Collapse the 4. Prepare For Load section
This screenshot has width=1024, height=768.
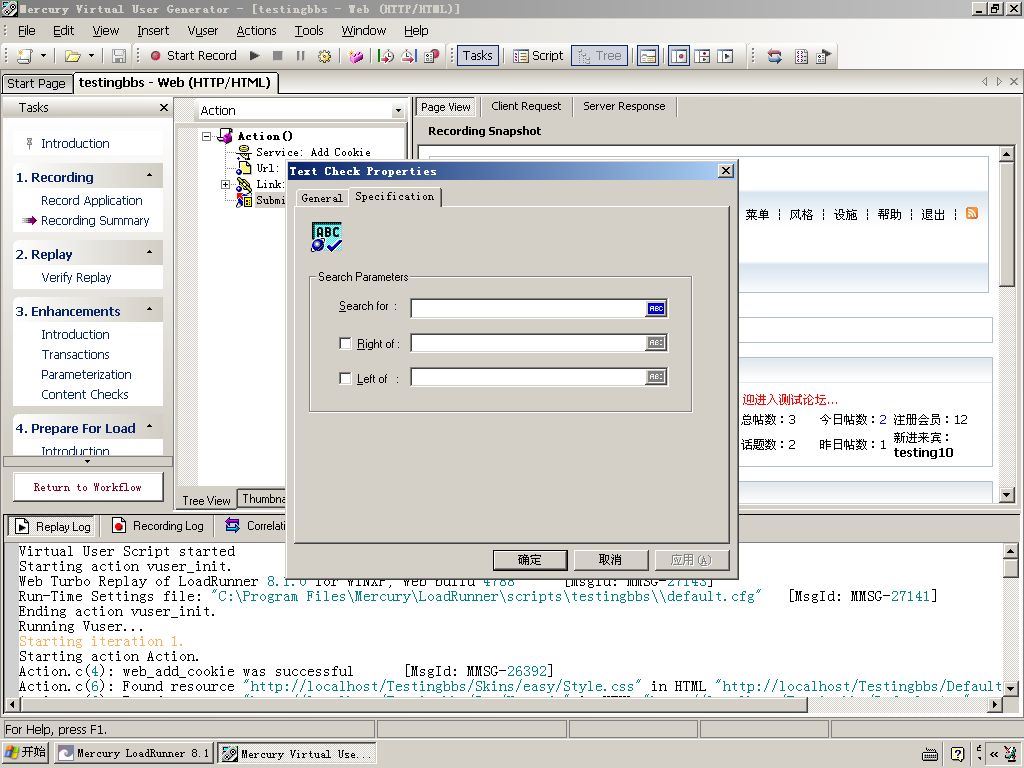click(150, 426)
